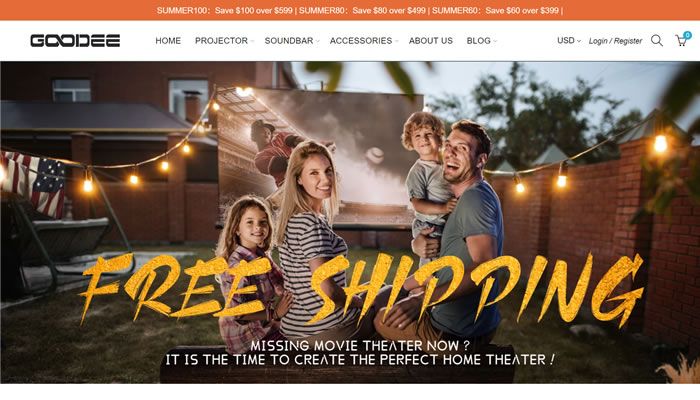700x400 pixels.
Task: Open the Projector menu item
Action: [x=221, y=41]
